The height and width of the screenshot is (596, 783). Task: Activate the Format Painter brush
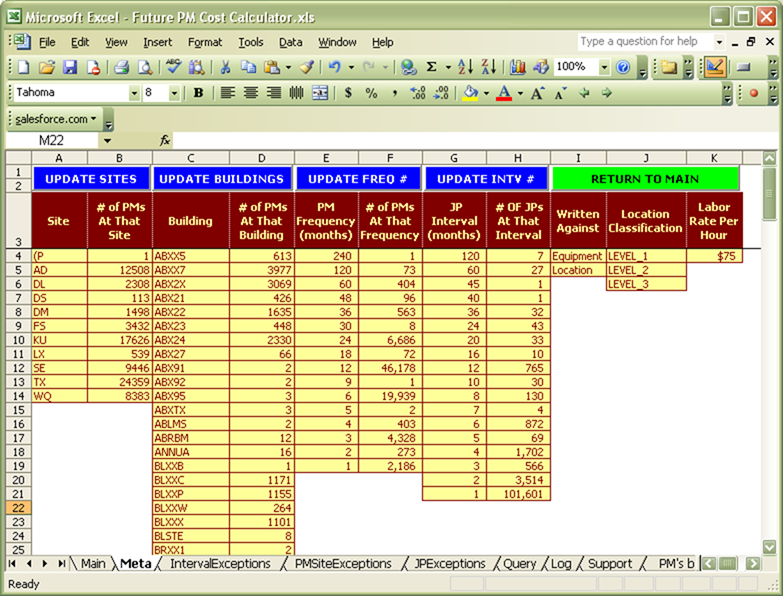307,66
